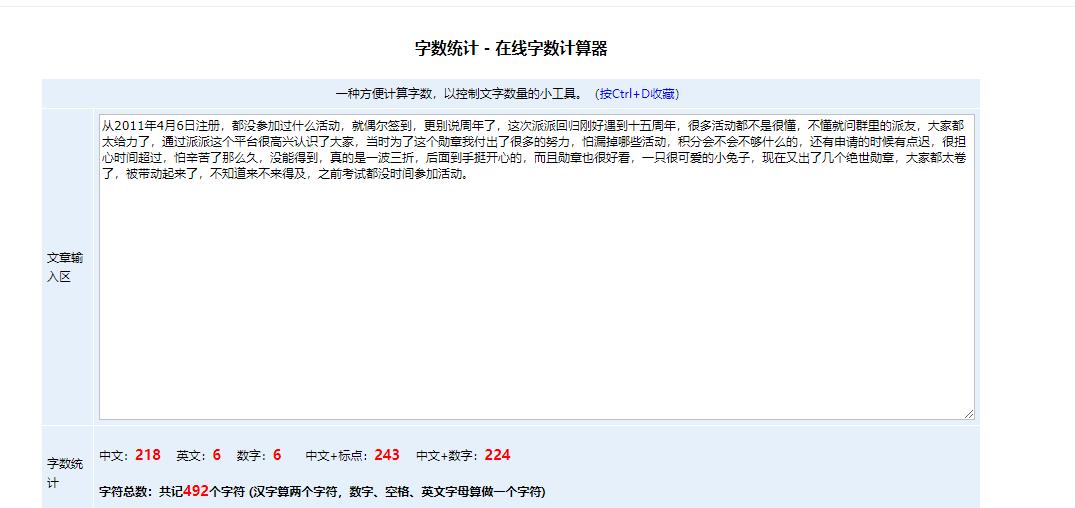The width and height of the screenshot is (1075, 508).
Task: Click the 文章输入区 label
Action: (x=64, y=267)
